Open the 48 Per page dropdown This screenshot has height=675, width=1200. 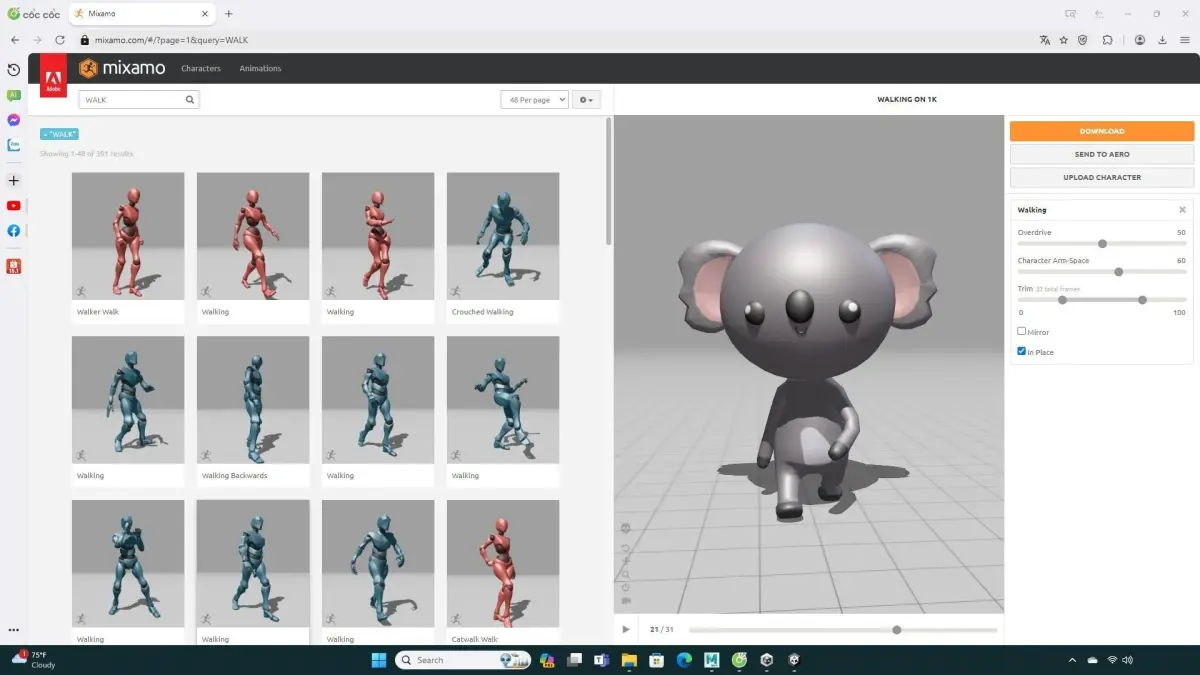coord(534,100)
